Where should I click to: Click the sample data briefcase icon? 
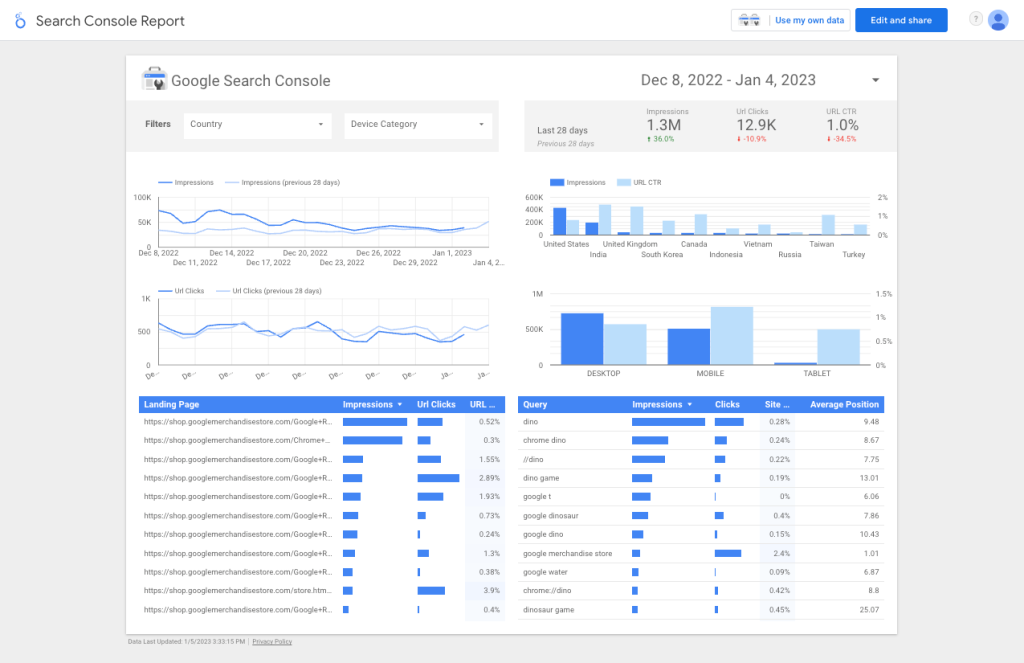tap(749, 19)
